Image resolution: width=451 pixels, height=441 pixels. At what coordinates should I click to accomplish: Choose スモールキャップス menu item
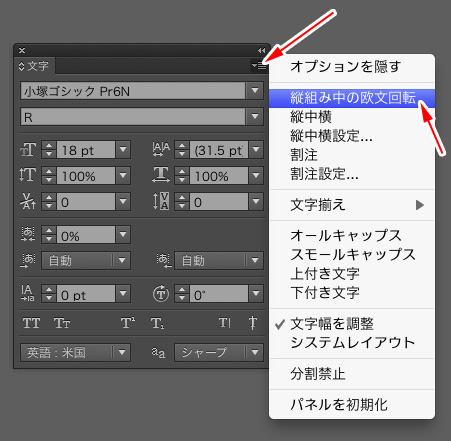coord(352,255)
